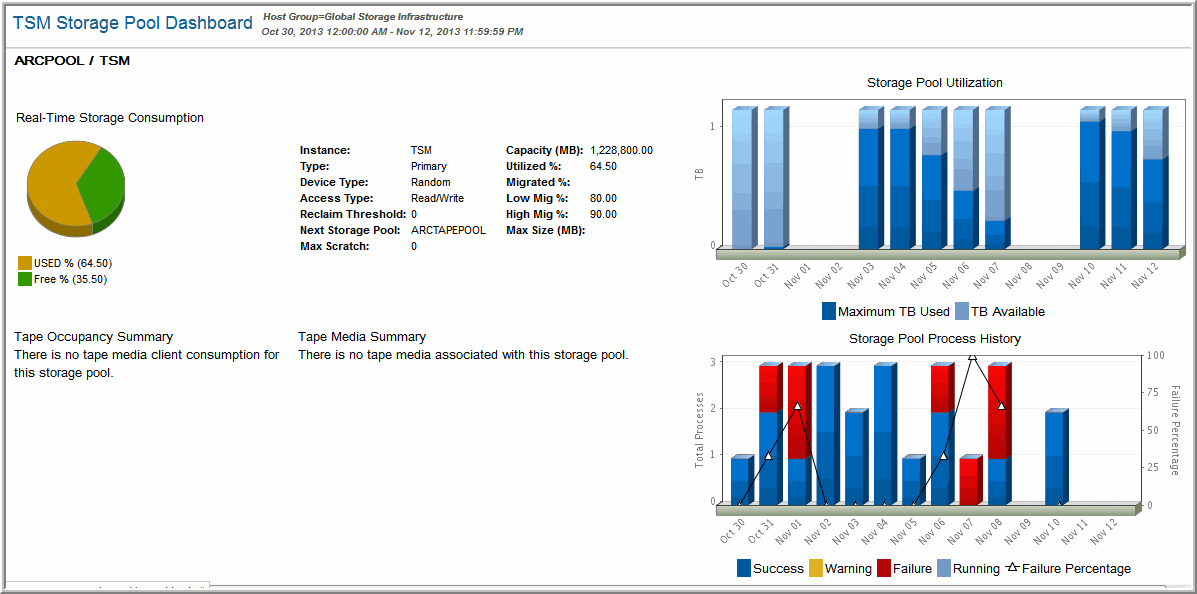Click the Nov 12 bar in Storage Pool Utilization
Screen dimensions: 1197x594
click(1152, 180)
